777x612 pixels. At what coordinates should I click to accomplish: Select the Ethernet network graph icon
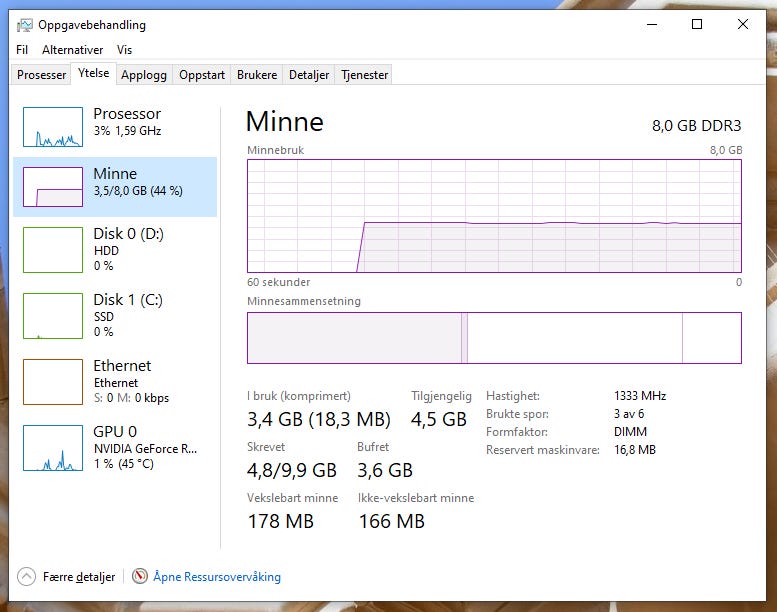click(x=53, y=382)
